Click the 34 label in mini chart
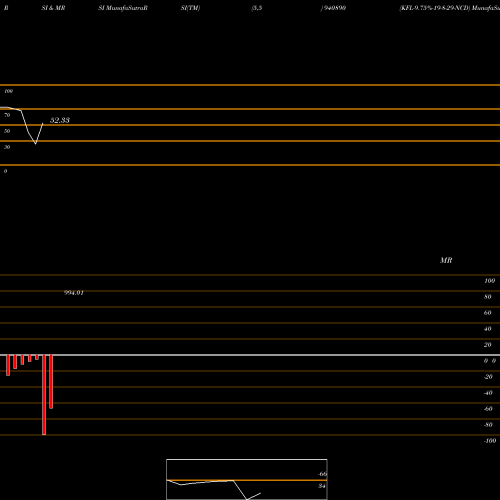Screen dimensions: 500x500 click(322, 486)
